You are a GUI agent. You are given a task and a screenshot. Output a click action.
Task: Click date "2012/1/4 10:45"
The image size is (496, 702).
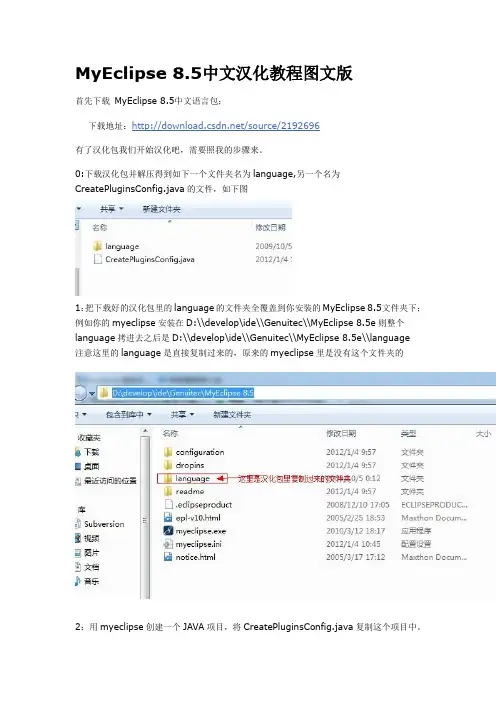353,544
